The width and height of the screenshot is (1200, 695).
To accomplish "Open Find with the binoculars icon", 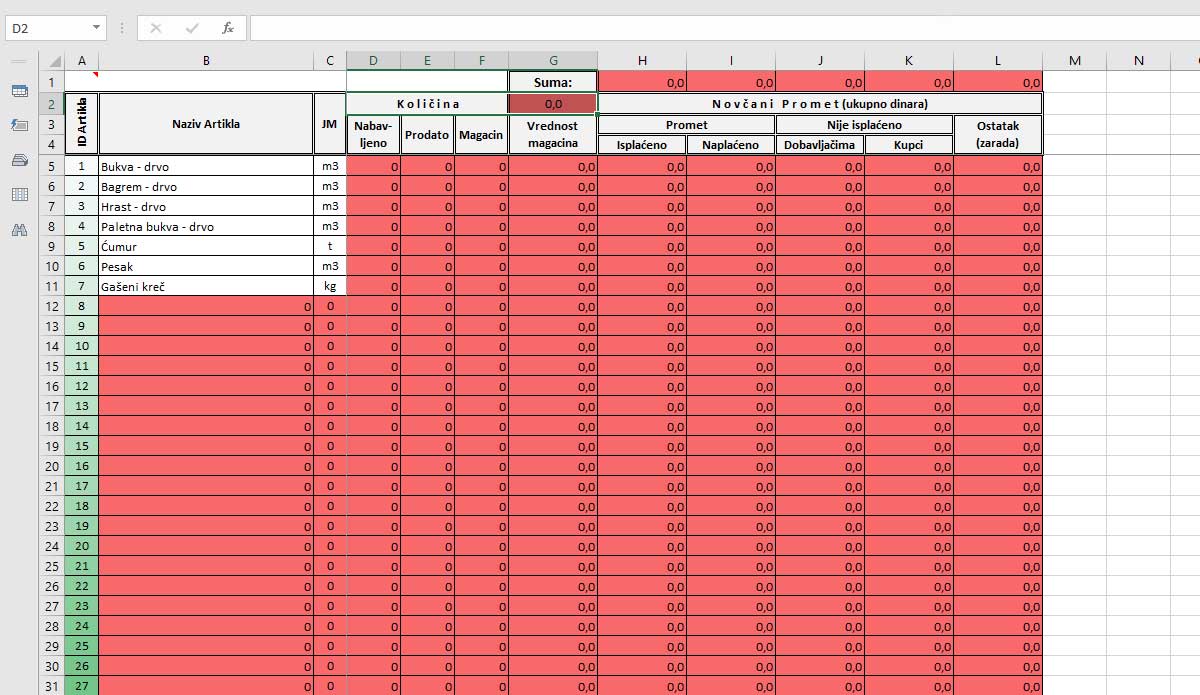I will (20, 230).
